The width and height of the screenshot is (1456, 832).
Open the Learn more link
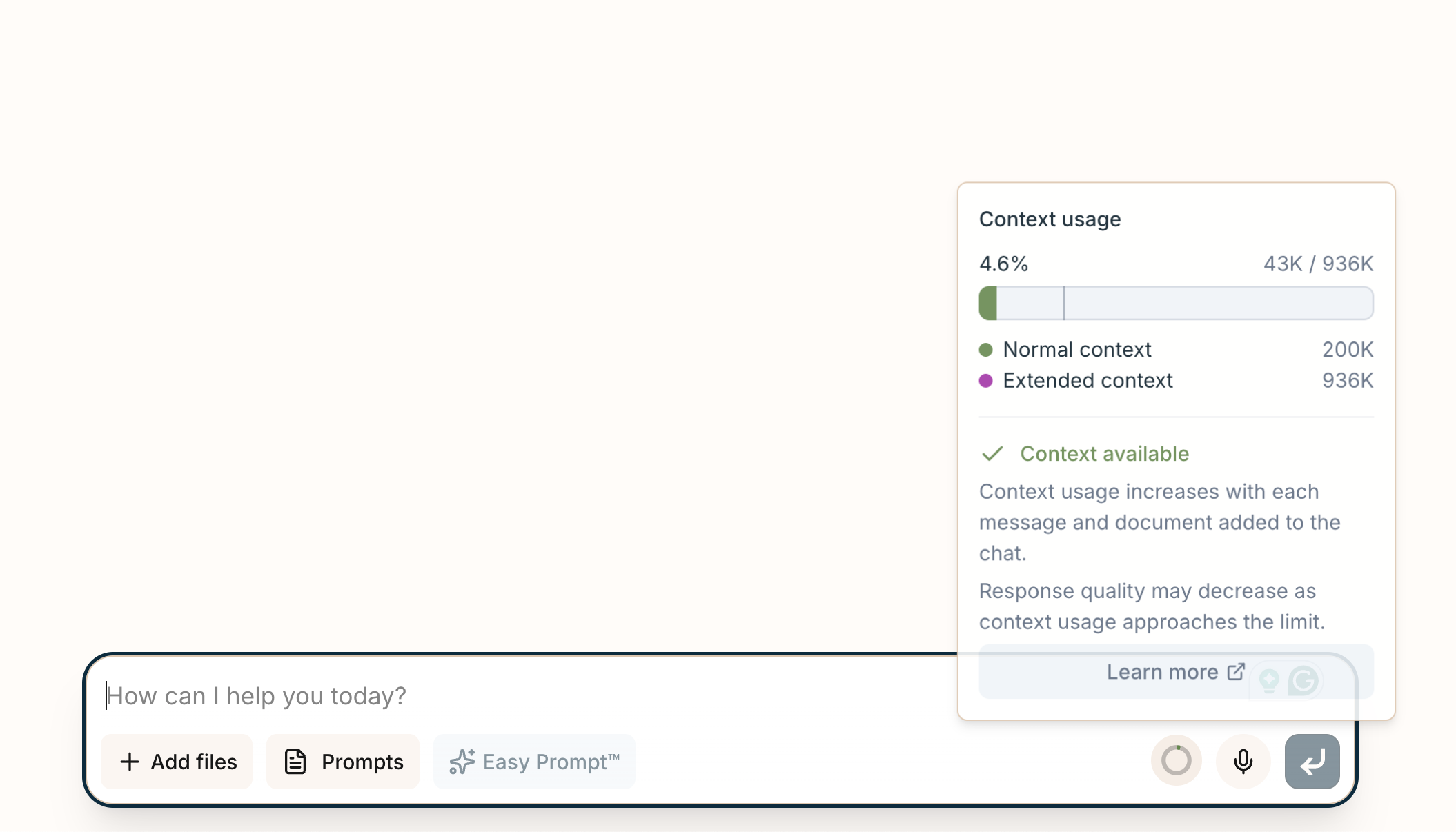click(1163, 672)
